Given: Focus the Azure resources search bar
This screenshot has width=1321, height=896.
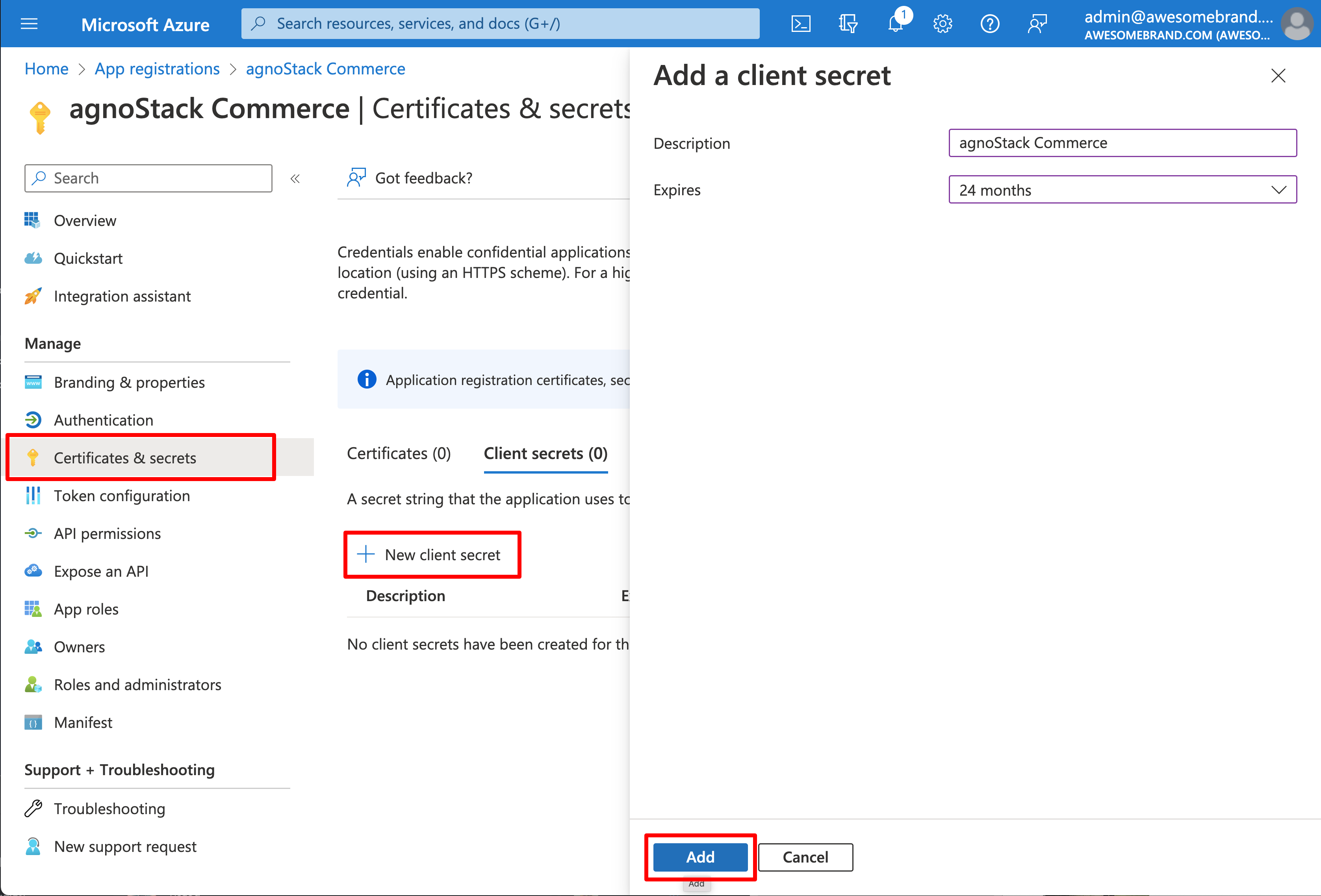Looking at the screenshot, I should point(500,23).
